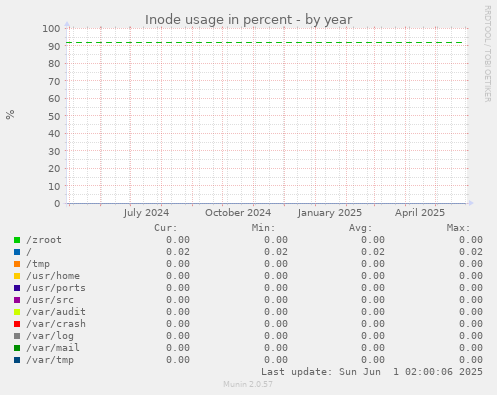Image resolution: width=497 pixels, height=395 pixels.
Task: Click the /usr/src purple legend swatch
Action: coord(17,300)
